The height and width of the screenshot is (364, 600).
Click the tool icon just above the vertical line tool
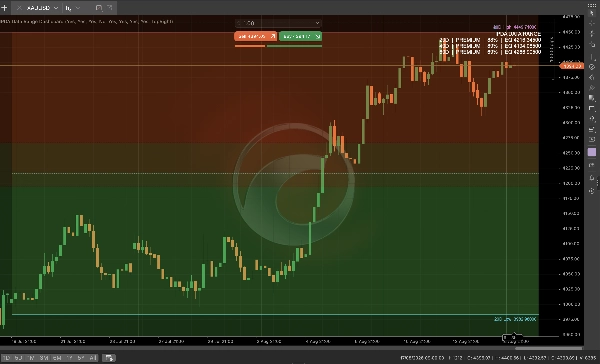(592, 45)
